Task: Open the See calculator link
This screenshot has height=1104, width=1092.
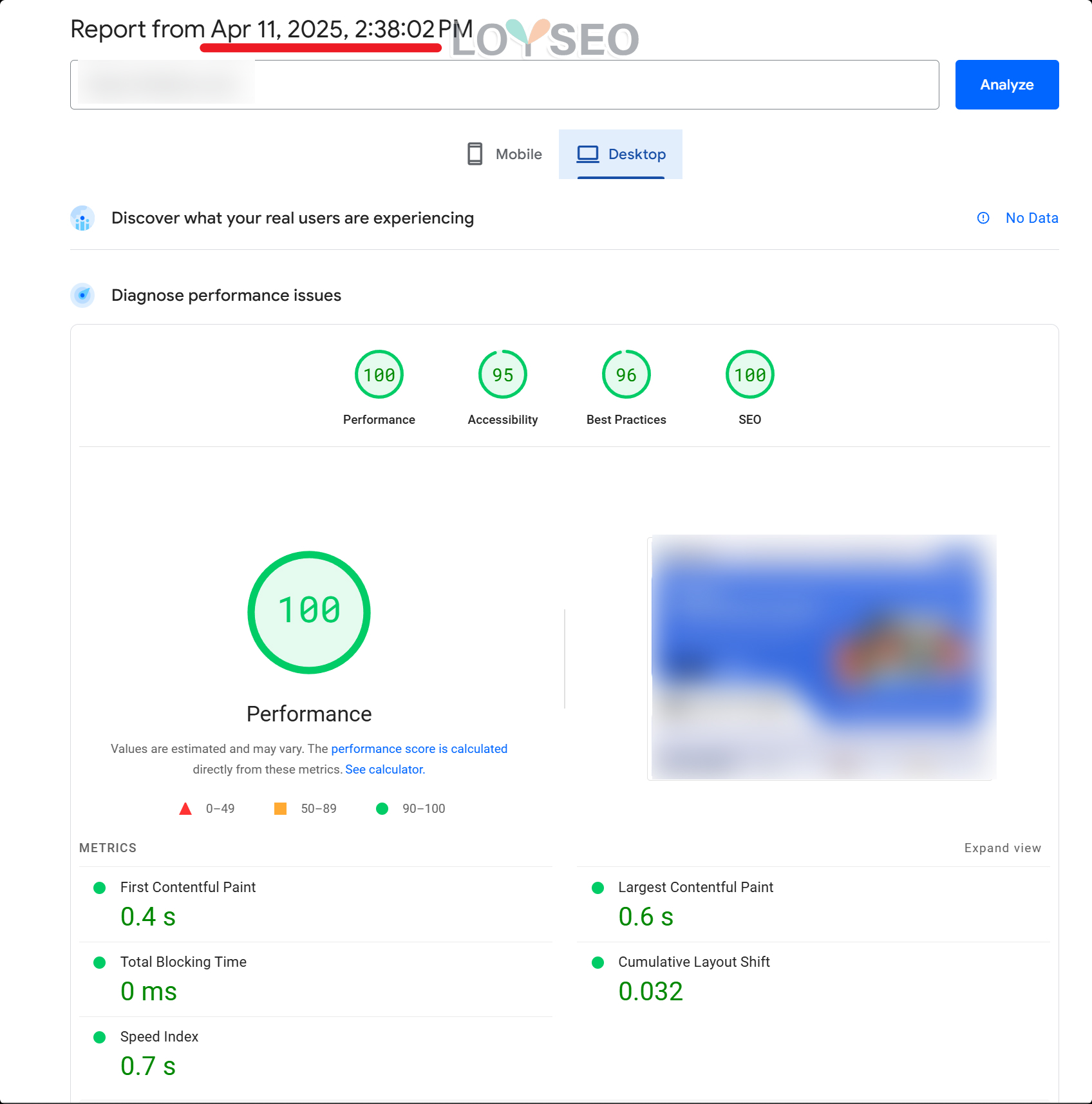Action: tap(385, 770)
